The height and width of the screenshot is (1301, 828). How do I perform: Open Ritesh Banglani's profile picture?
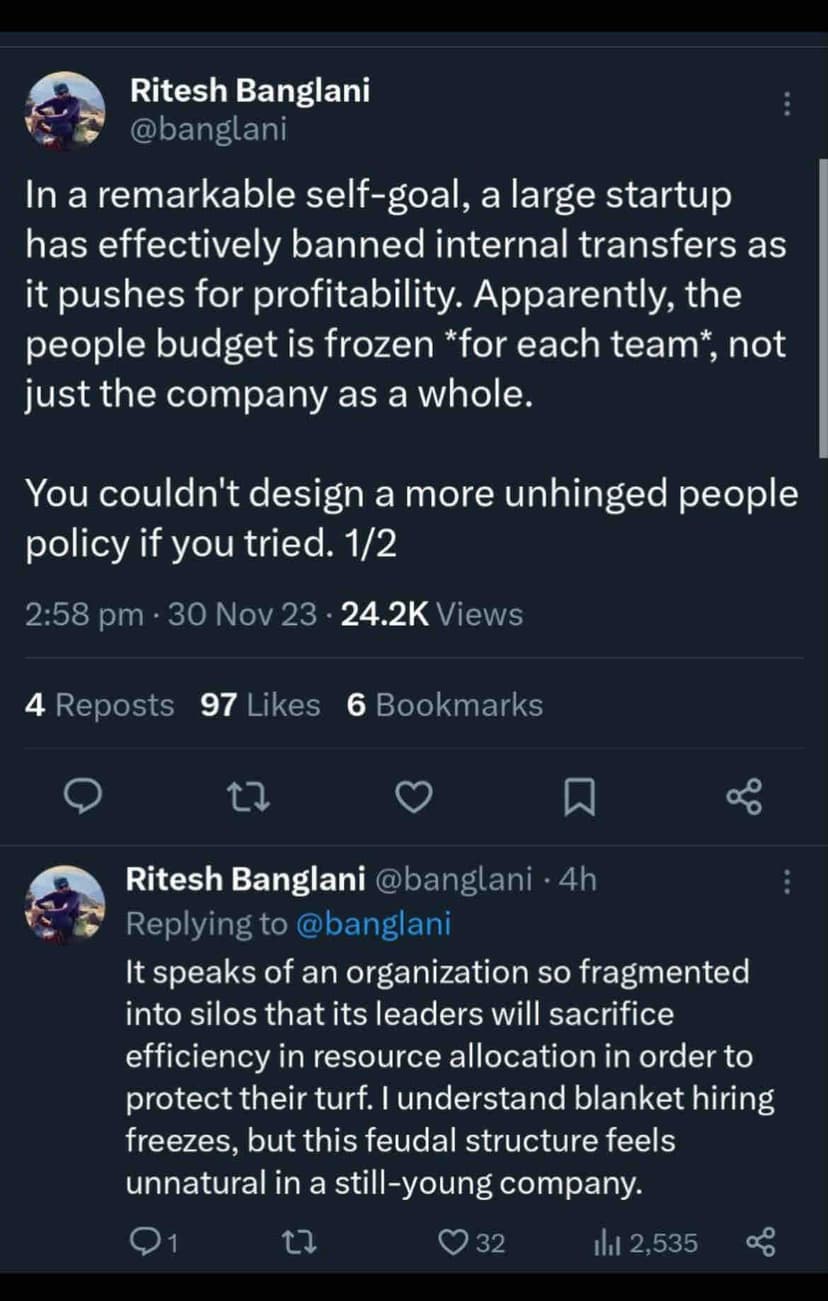click(64, 108)
